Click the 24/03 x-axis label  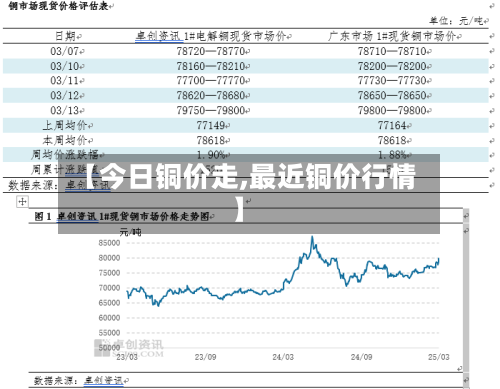(x=283, y=357)
